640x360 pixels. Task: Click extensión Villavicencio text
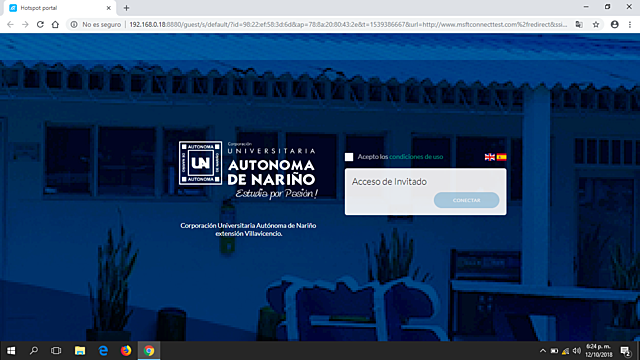point(249,233)
